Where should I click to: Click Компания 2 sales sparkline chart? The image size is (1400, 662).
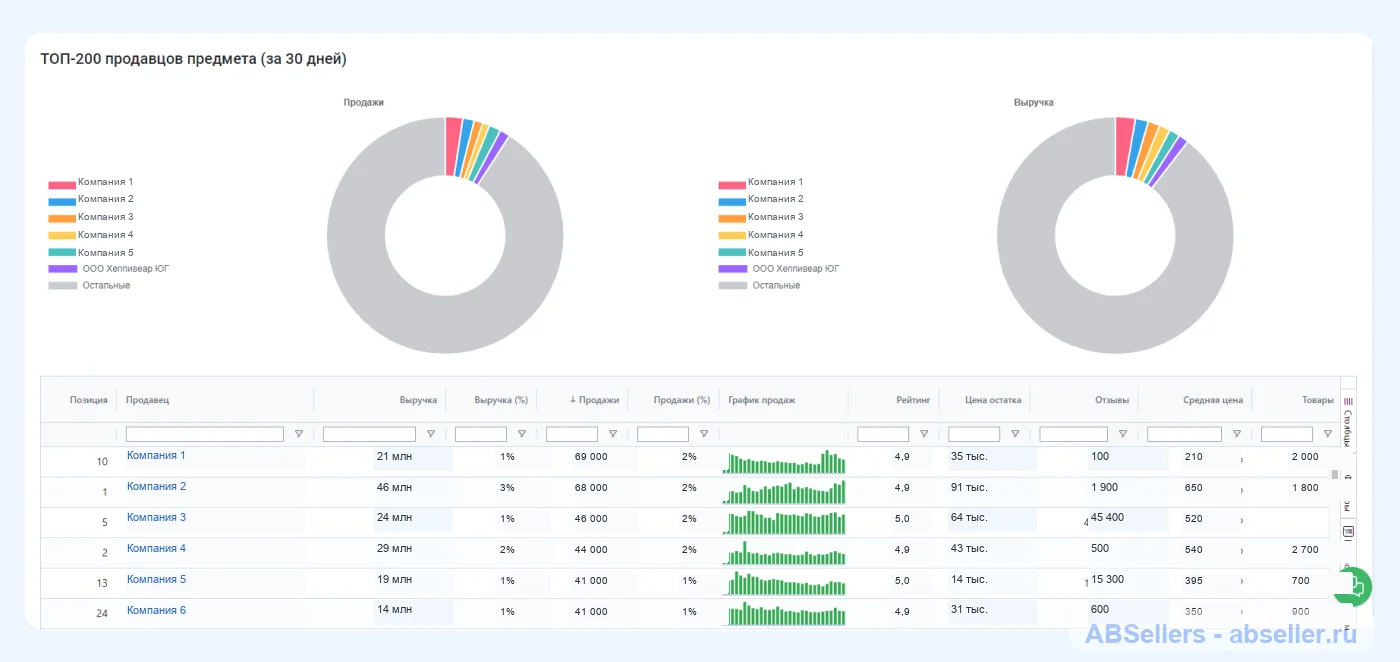tap(784, 492)
